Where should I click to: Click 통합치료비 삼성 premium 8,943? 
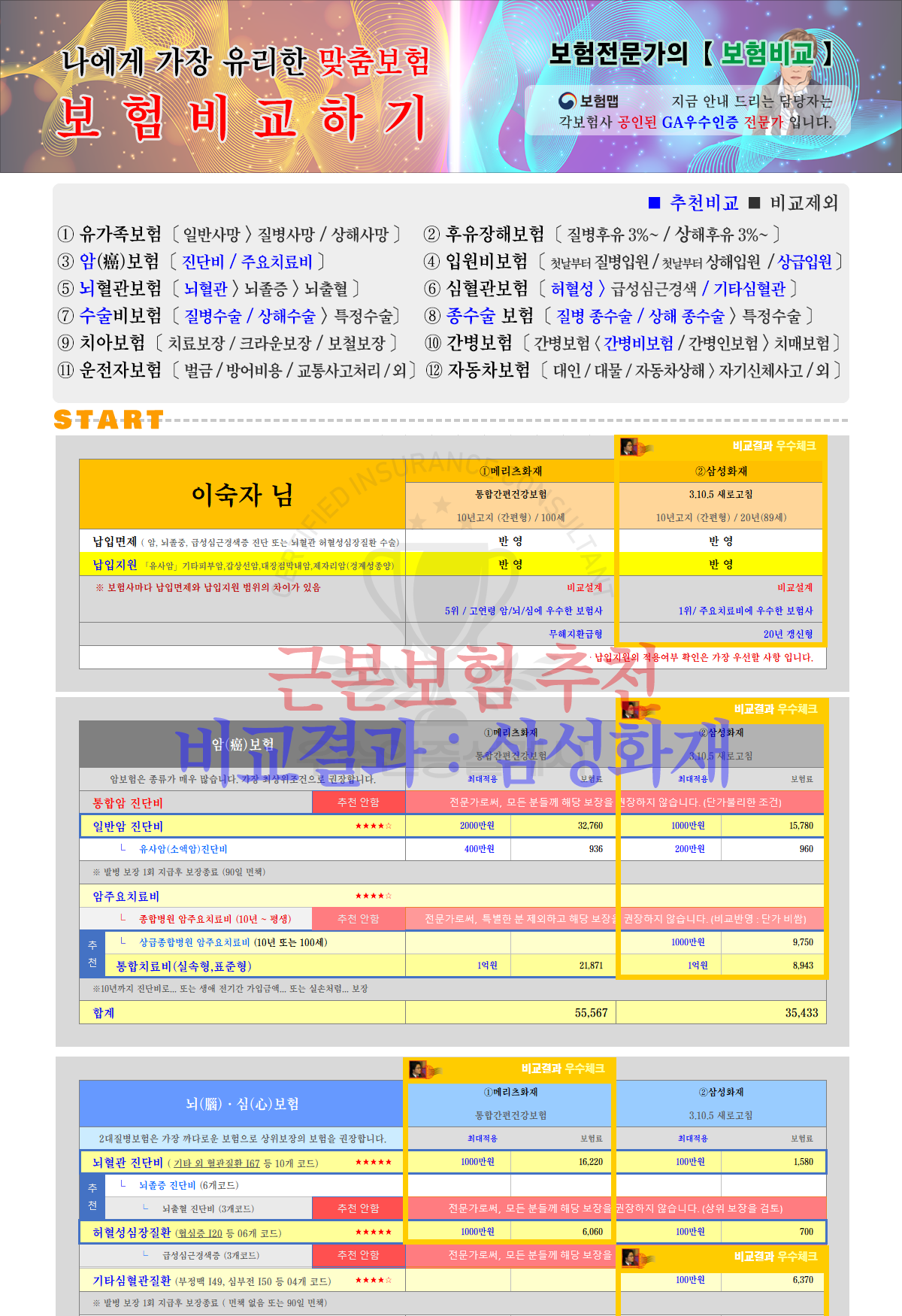(x=803, y=966)
